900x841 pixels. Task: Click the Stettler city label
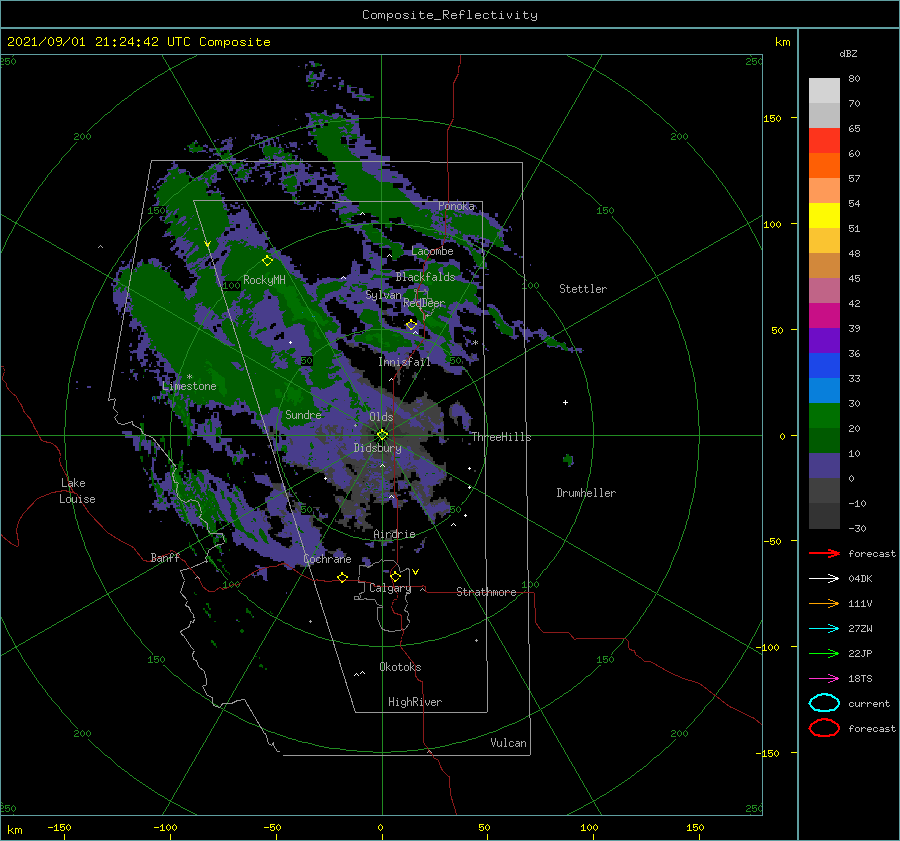coord(583,289)
